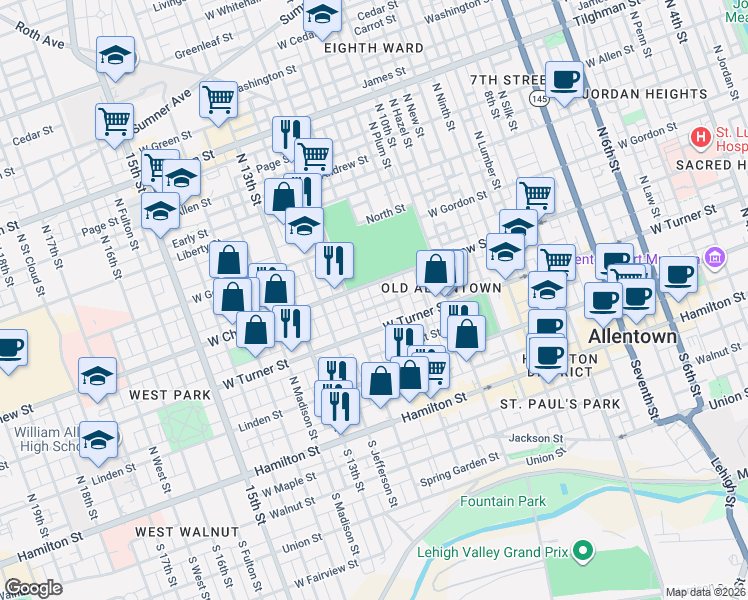Click the Route 145 highway shield
Image resolution: width=748 pixels, height=600 pixels.
538,99
